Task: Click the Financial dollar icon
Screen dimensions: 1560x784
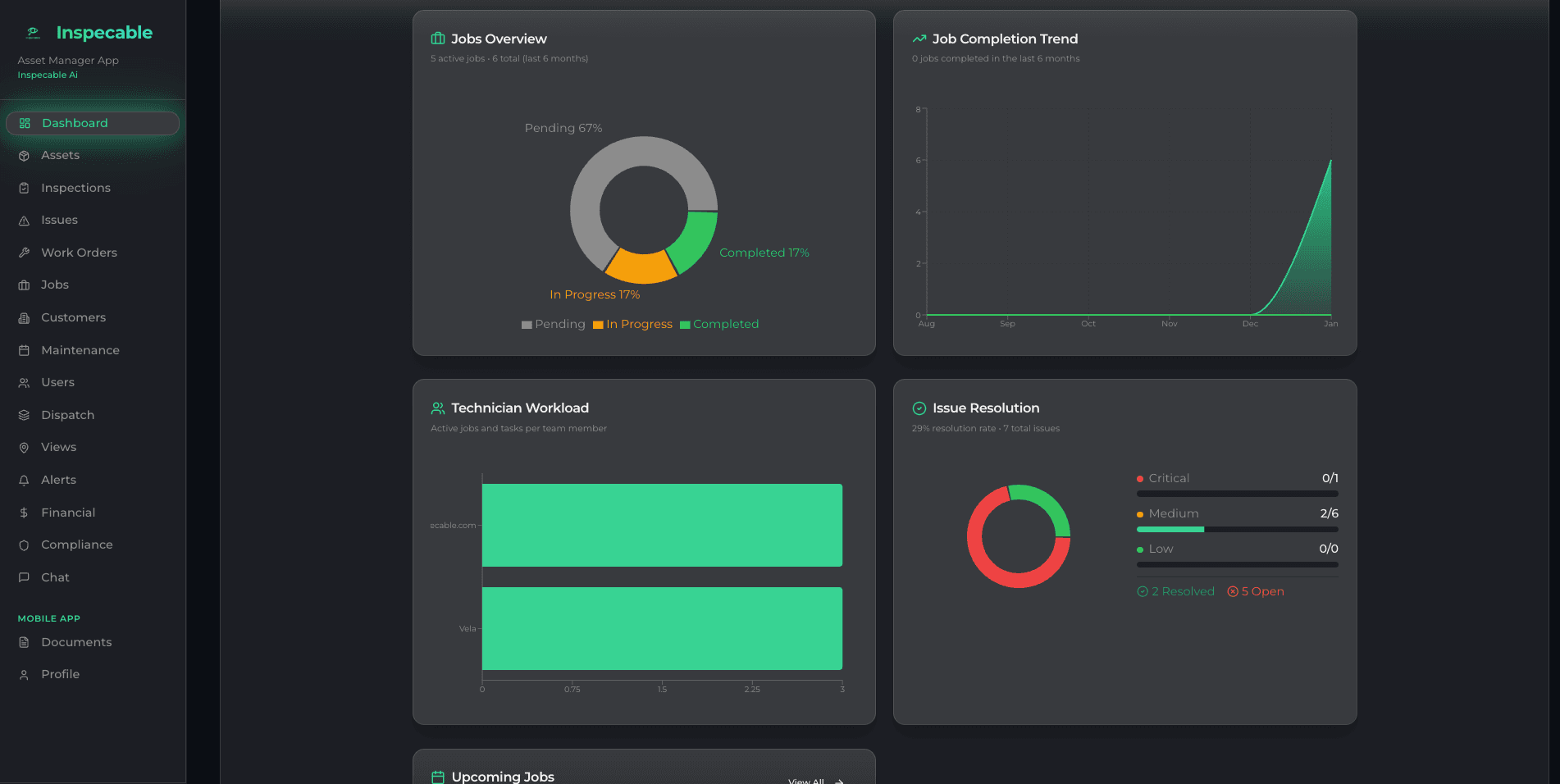Action: [x=24, y=513]
